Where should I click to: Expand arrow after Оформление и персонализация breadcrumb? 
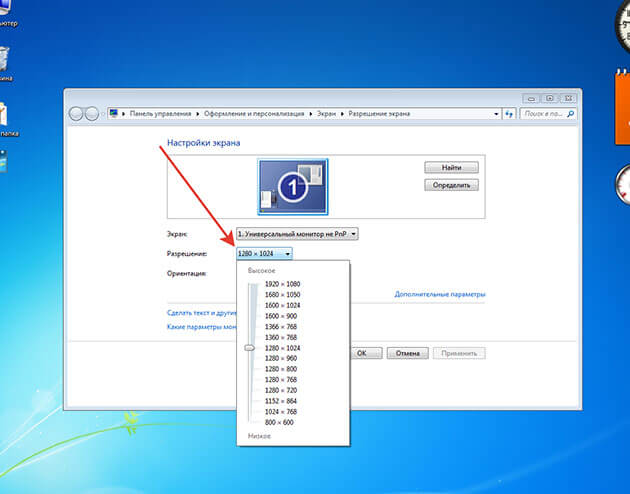pos(311,114)
